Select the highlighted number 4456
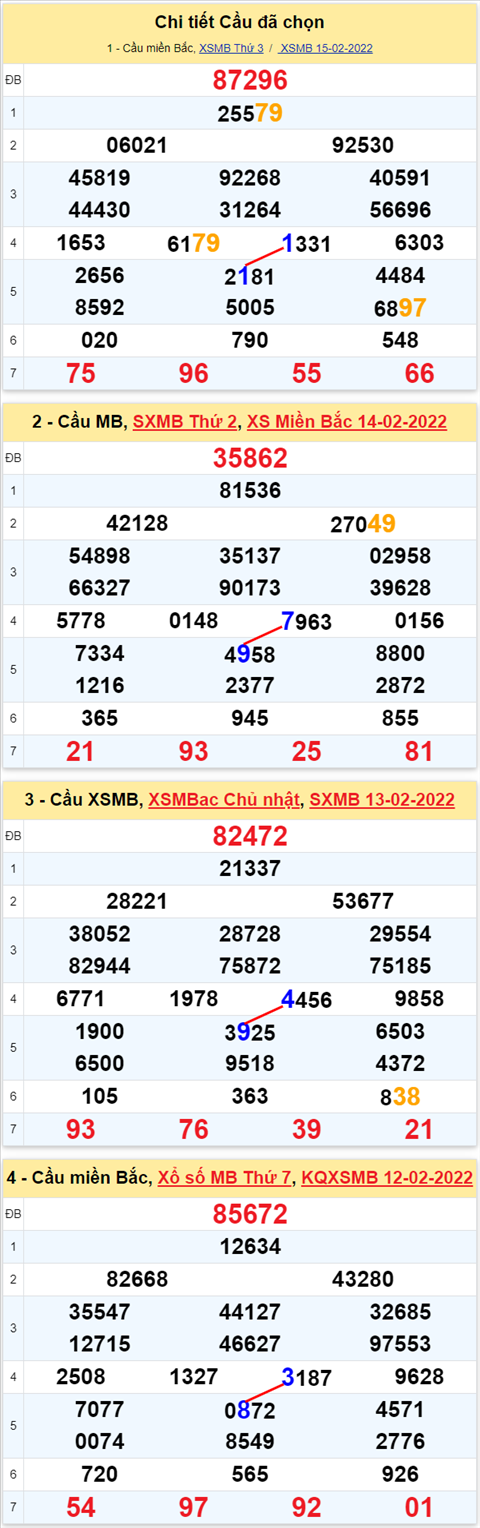This screenshot has width=480, height=1528. (306, 999)
